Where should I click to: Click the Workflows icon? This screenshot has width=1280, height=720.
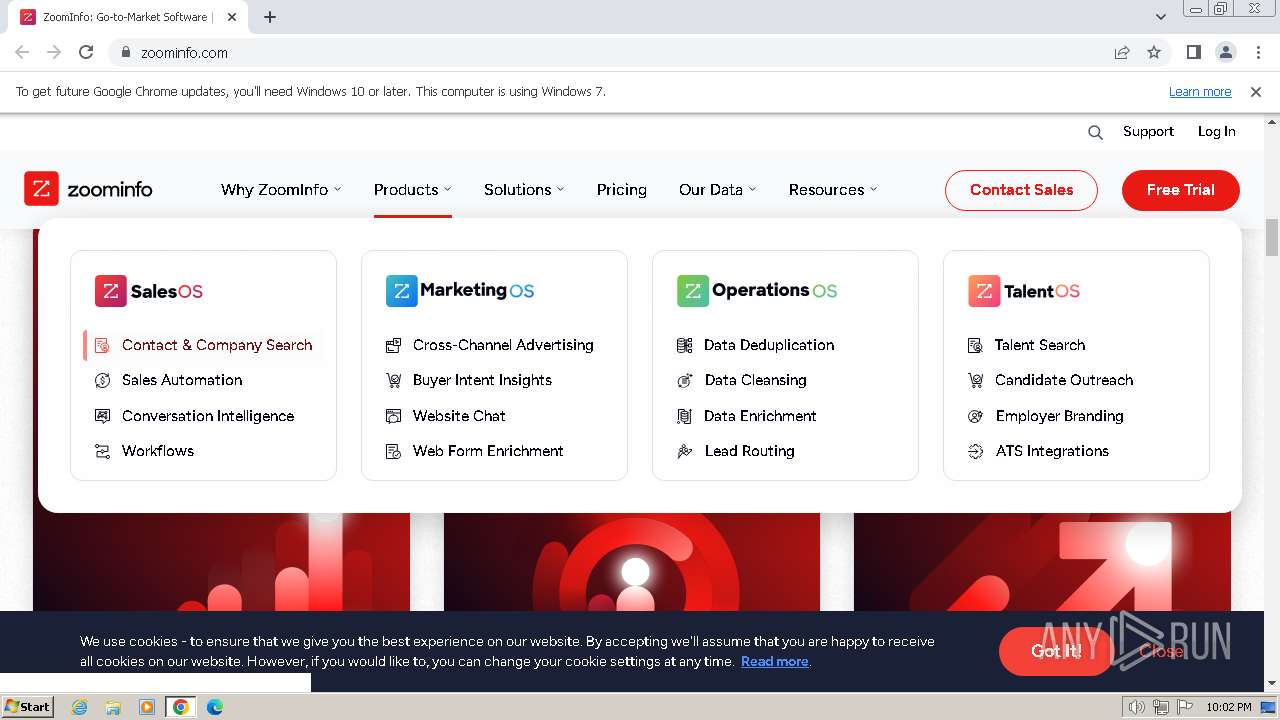tap(102, 451)
